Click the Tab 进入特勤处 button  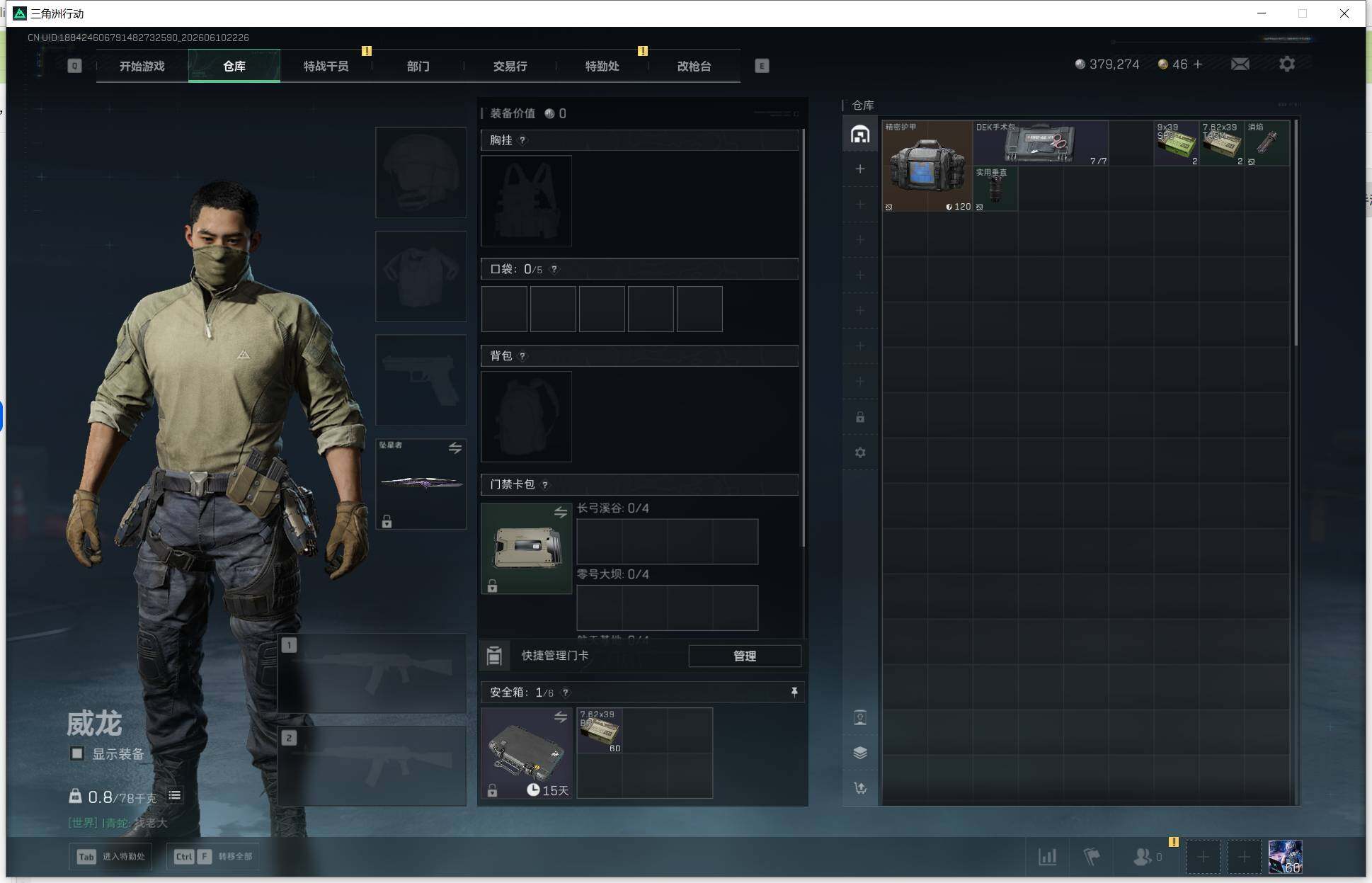pyautogui.click(x=111, y=856)
